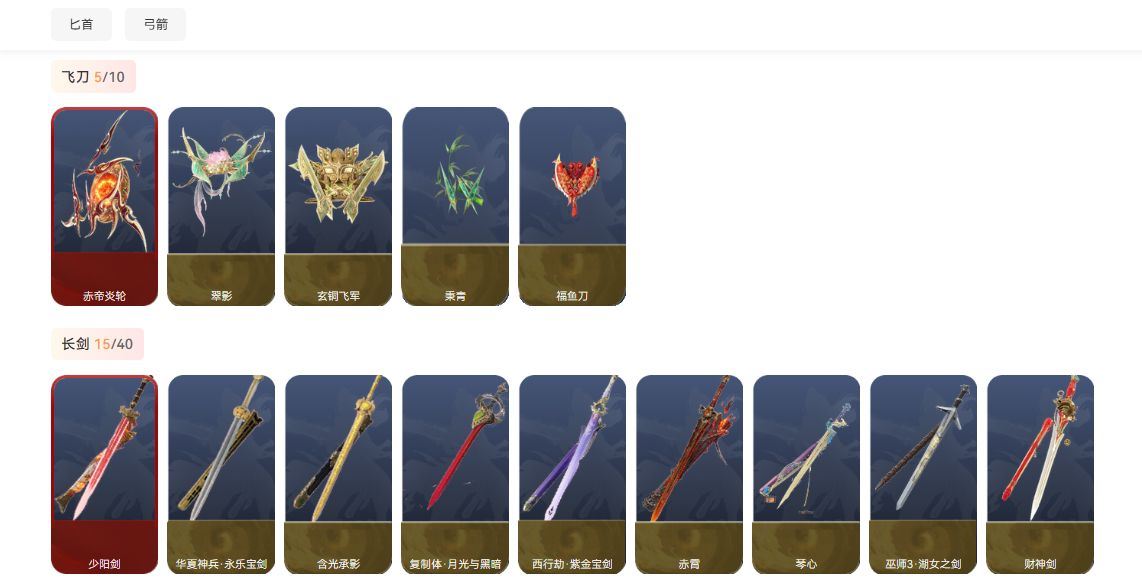Image resolution: width=1142 pixels, height=580 pixels.
Task: Click the 长剑 15/40 category label
Action: tap(97, 344)
